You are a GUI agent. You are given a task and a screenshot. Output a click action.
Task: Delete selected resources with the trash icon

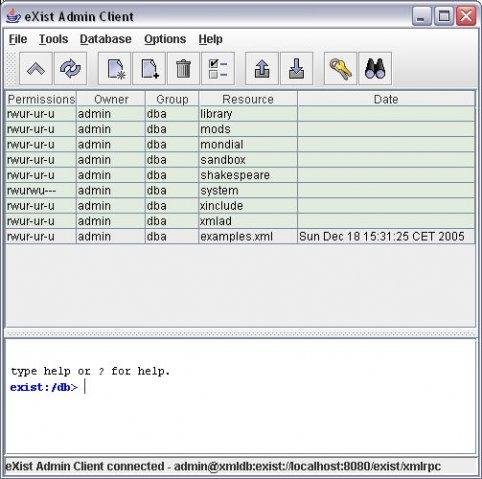[184, 69]
